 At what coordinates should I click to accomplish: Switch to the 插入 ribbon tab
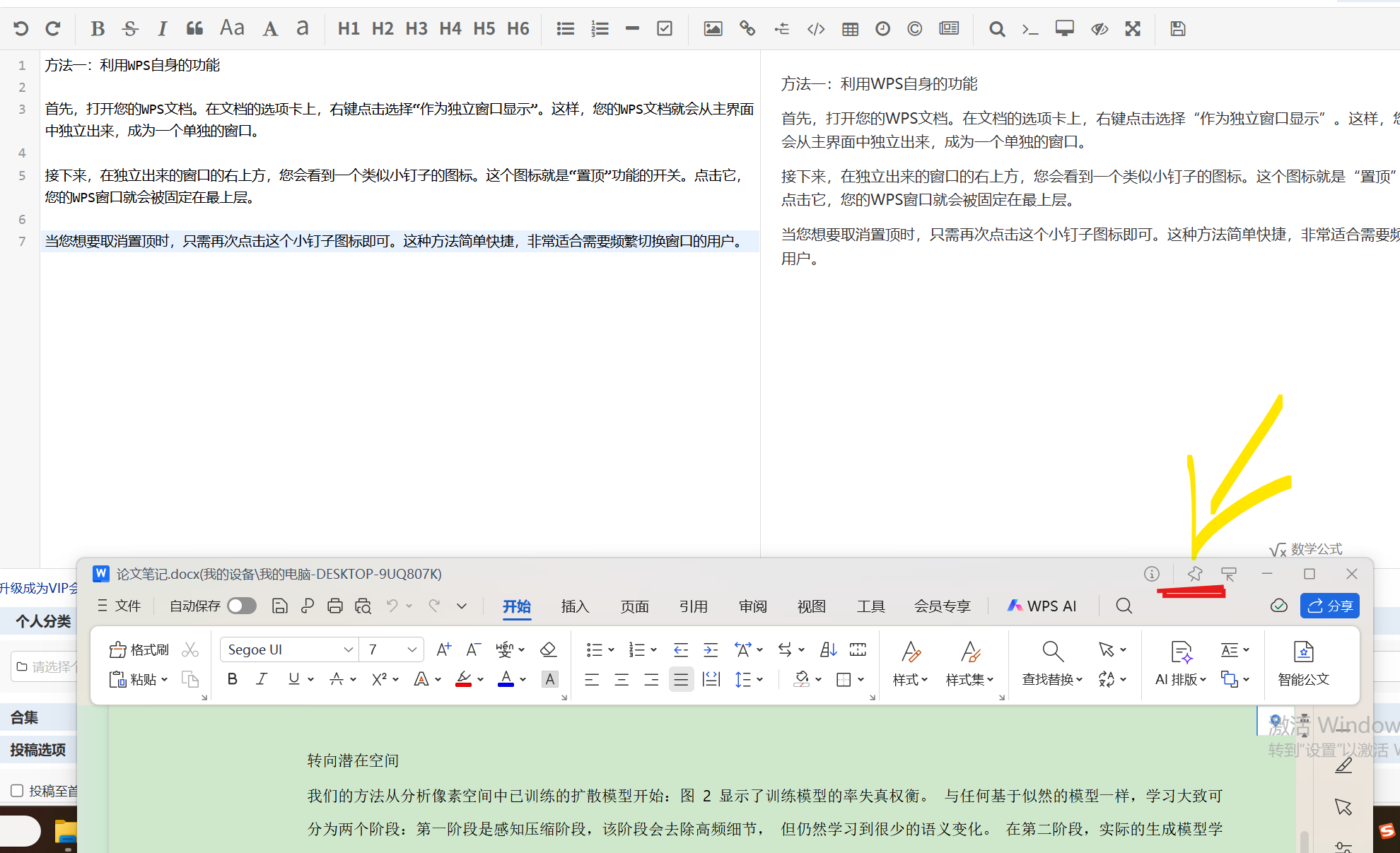574,606
